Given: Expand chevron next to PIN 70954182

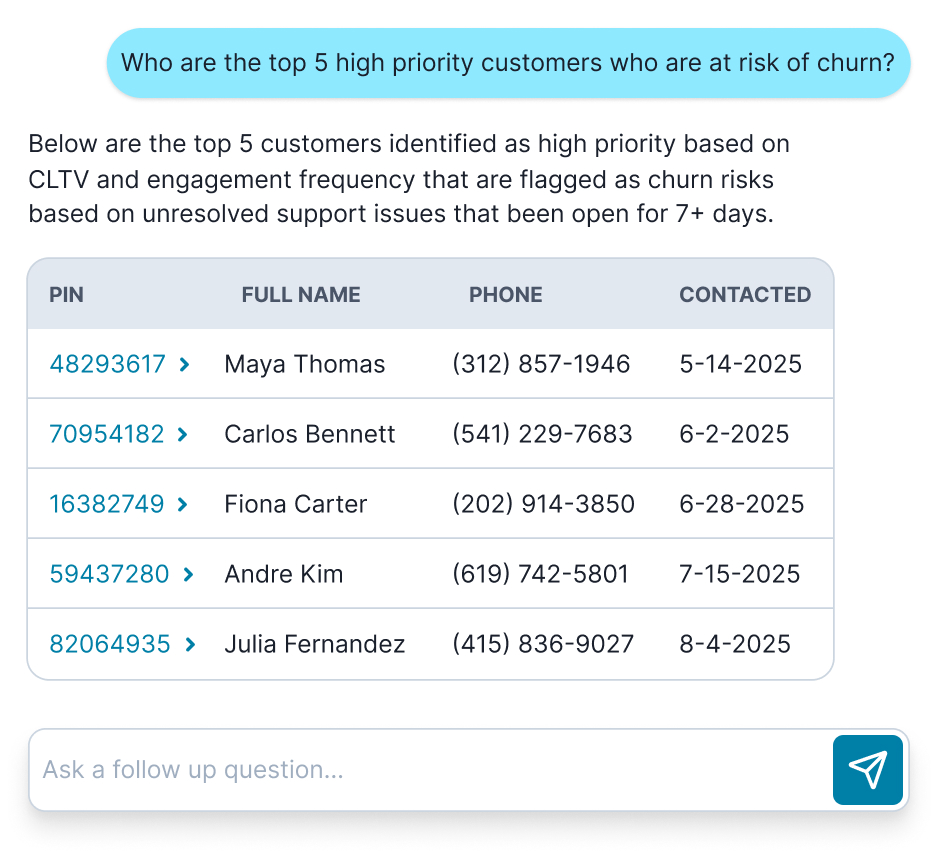Looking at the screenshot, I should tap(182, 434).
